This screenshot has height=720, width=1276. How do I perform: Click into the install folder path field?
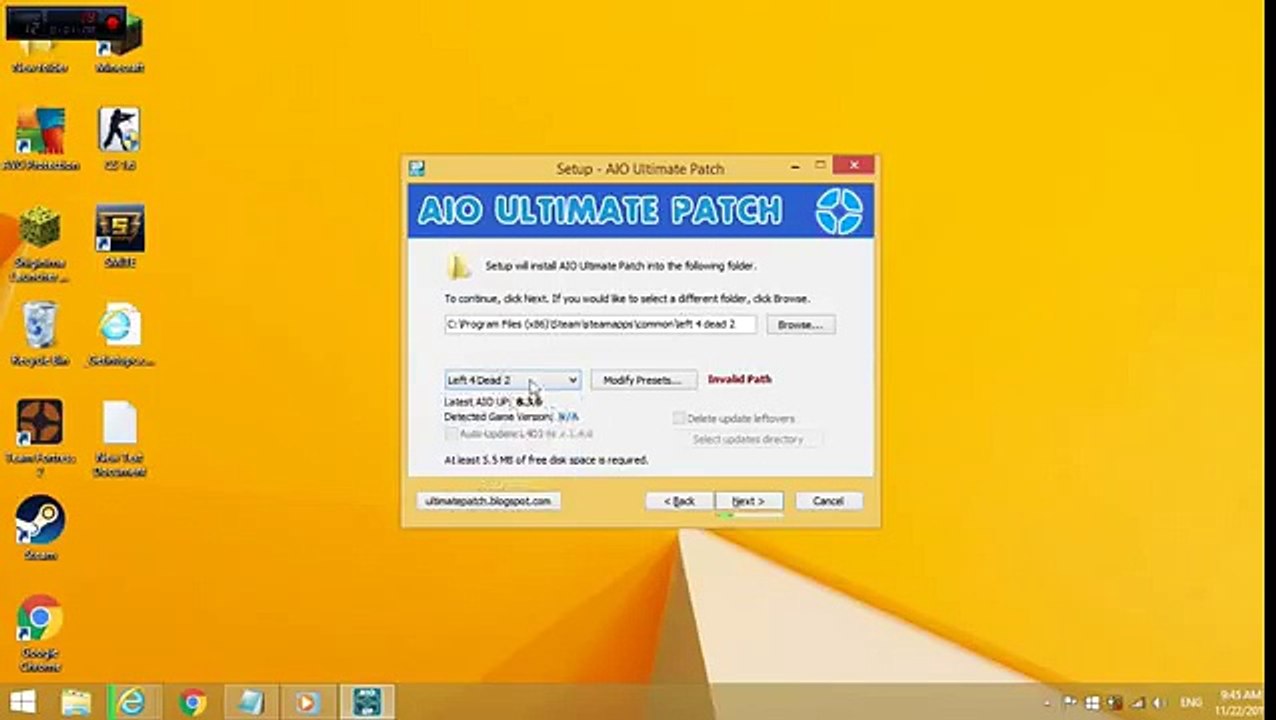tap(600, 325)
